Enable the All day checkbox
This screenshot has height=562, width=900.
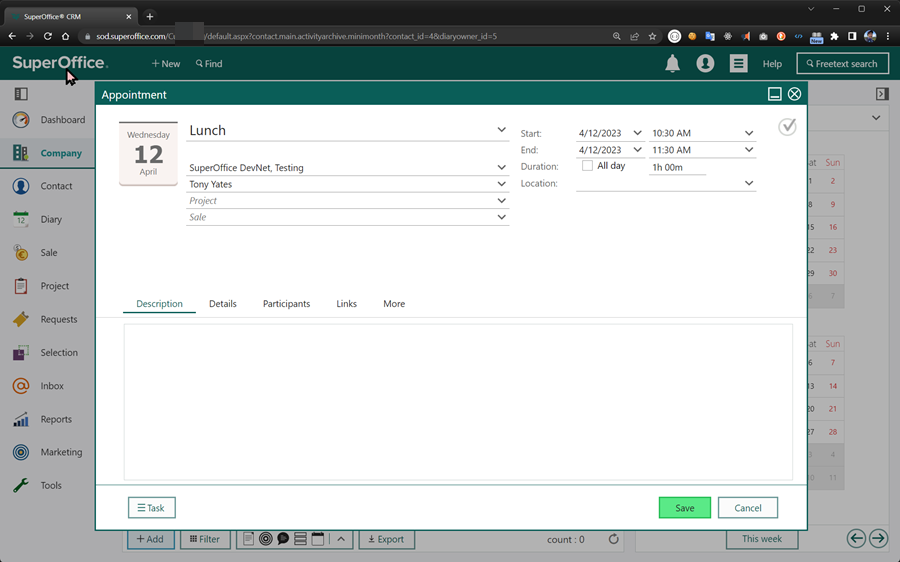587,166
